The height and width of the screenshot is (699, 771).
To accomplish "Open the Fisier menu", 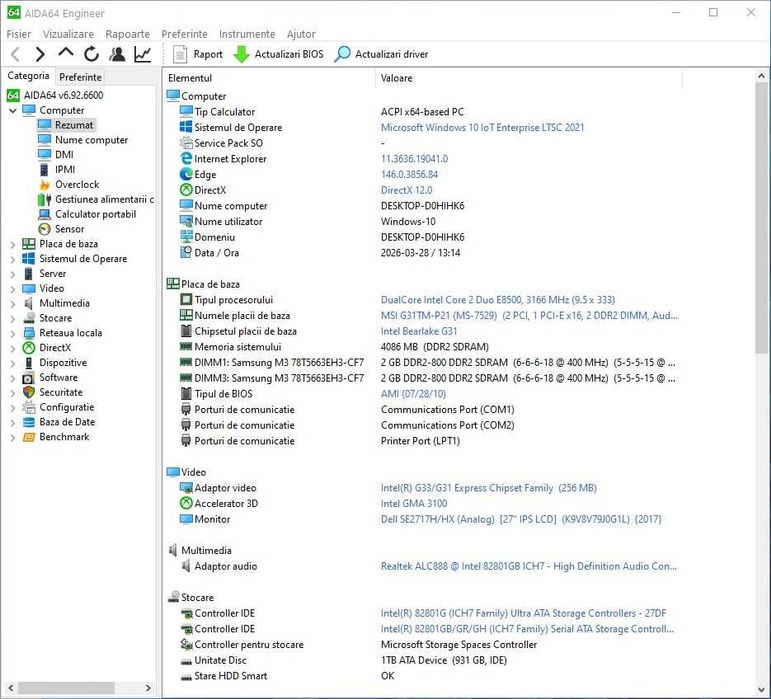I will (19, 34).
